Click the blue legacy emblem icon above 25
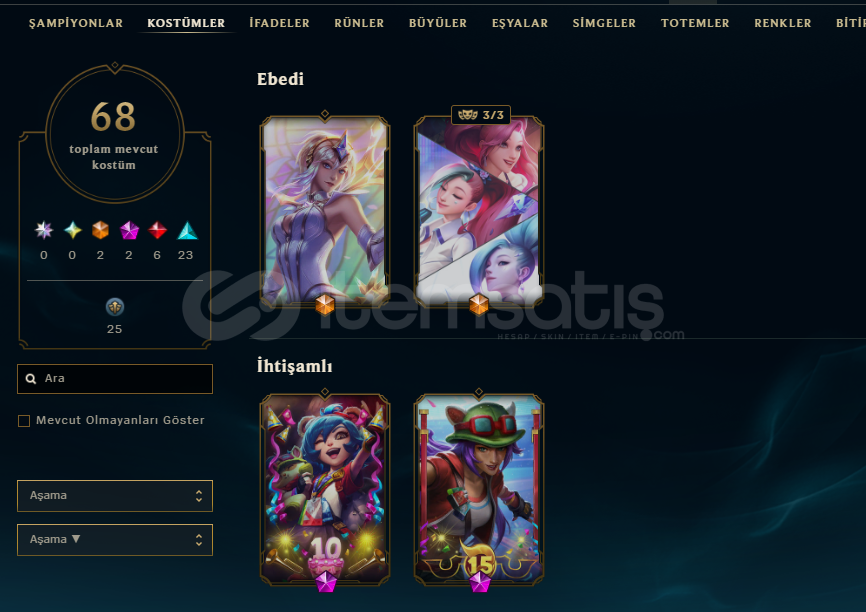Screen dimensions: 866x612 (114, 307)
